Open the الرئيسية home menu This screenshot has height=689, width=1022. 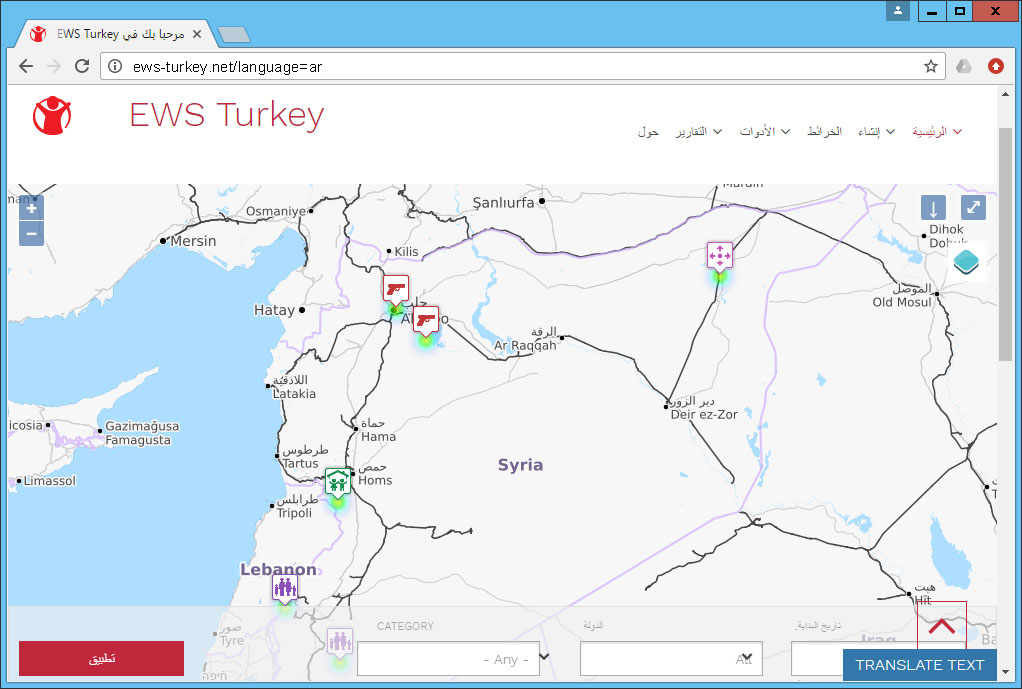(937, 132)
